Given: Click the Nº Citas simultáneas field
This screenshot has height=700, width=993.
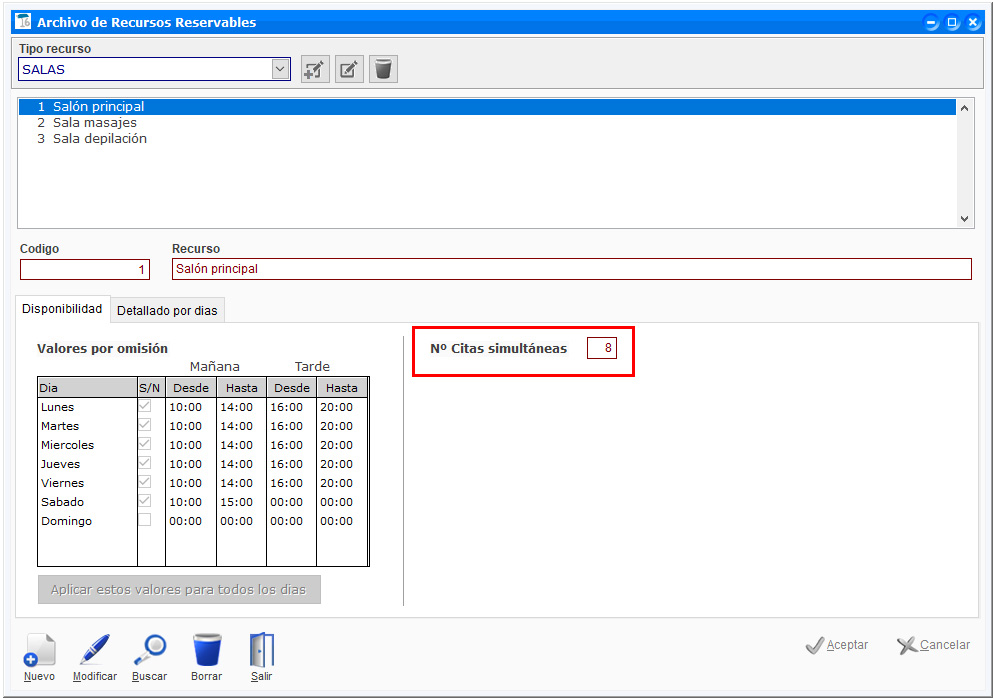Looking at the screenshot, I should click(602, 348).
